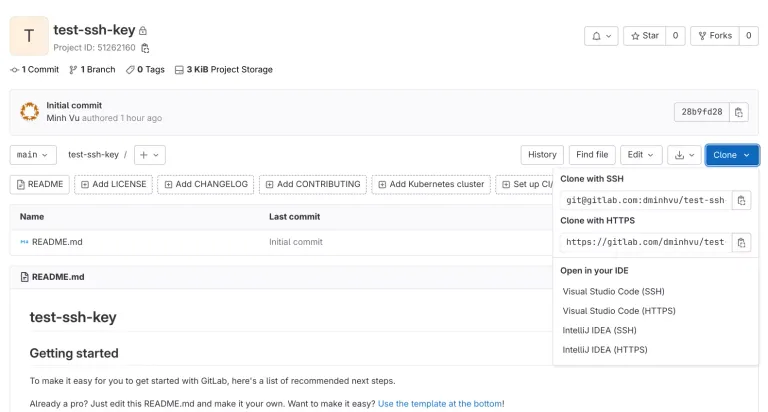Click the test-ssh-key README heading
768x412 pixels.
(x=73, y=317)
